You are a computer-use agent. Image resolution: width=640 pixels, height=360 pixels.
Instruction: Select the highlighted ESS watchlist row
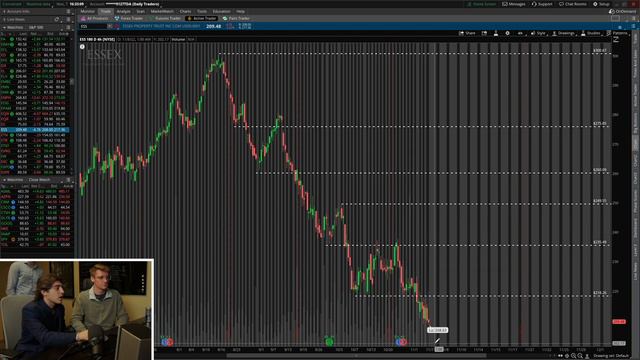pos(35,130)
